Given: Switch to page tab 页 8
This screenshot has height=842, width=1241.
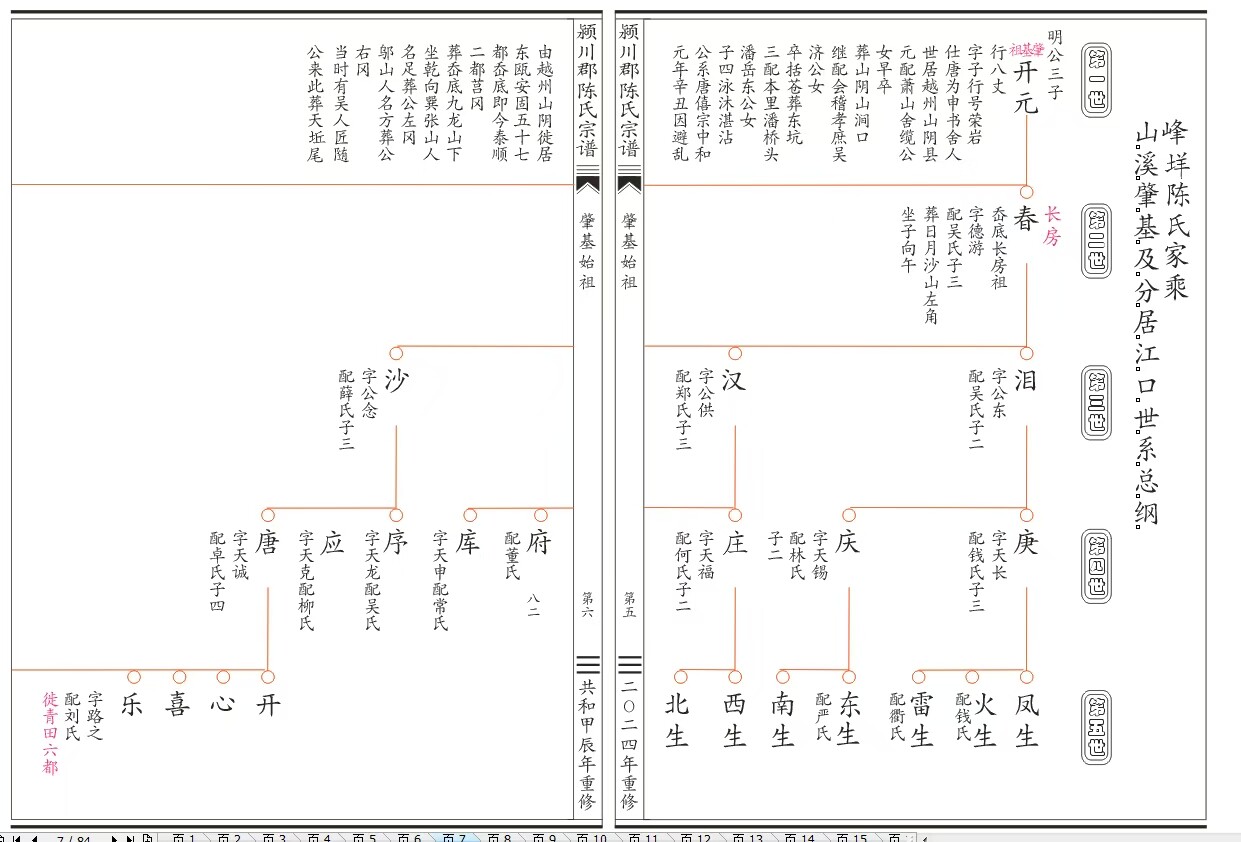Looking at the screenshot, I should click(x=499, y=838).
